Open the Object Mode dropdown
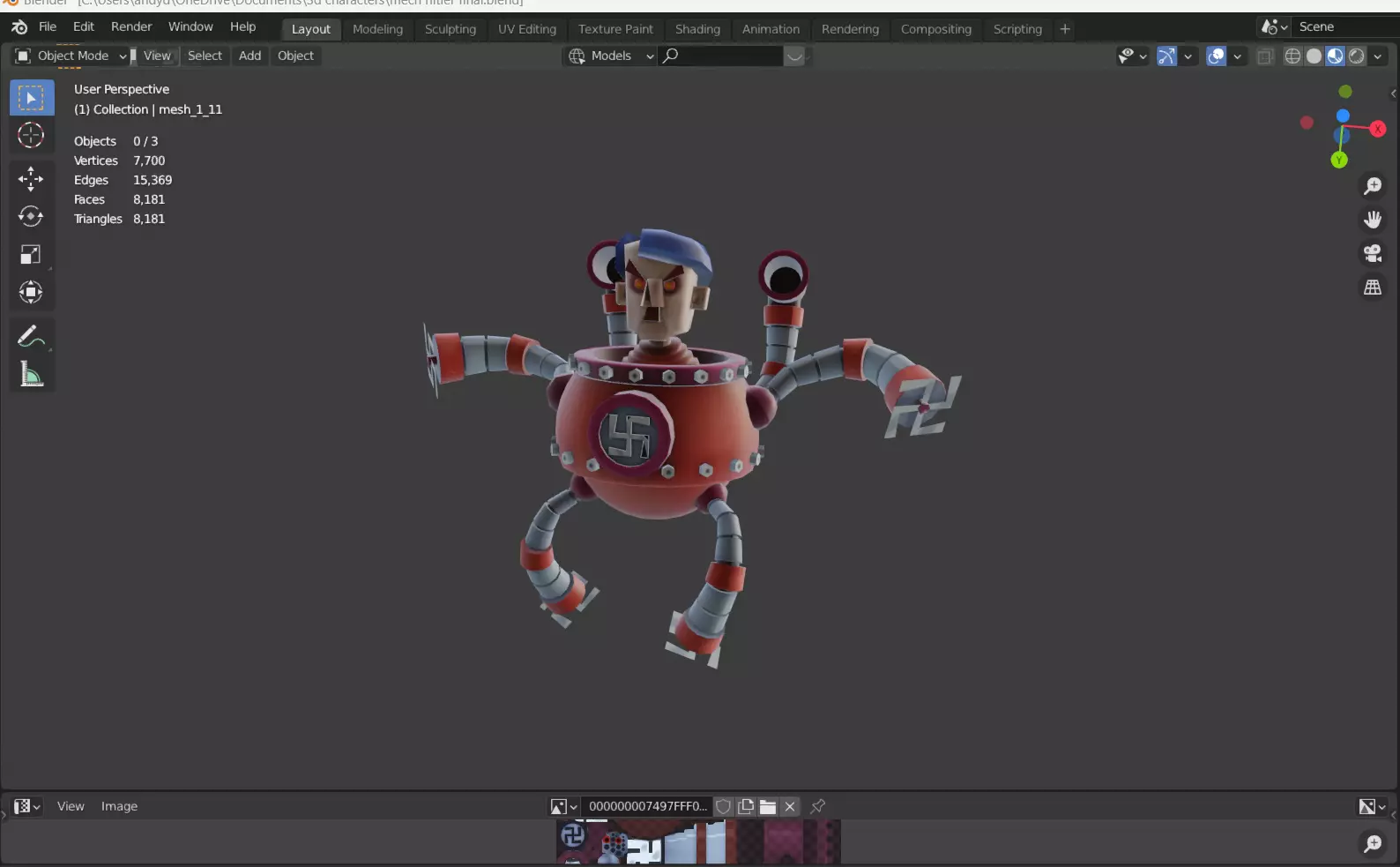 point(72,56)
